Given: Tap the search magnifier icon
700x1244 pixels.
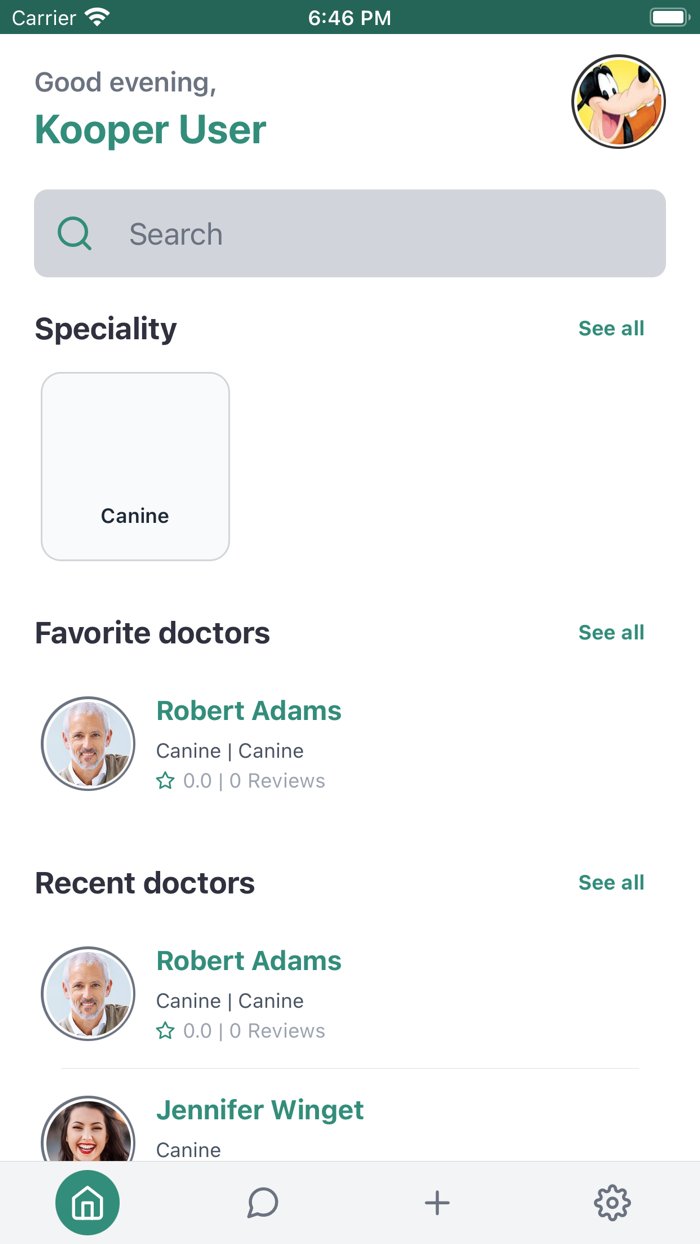Looking at the screenshot, I should pyautogui.click(x=75, y=234).
